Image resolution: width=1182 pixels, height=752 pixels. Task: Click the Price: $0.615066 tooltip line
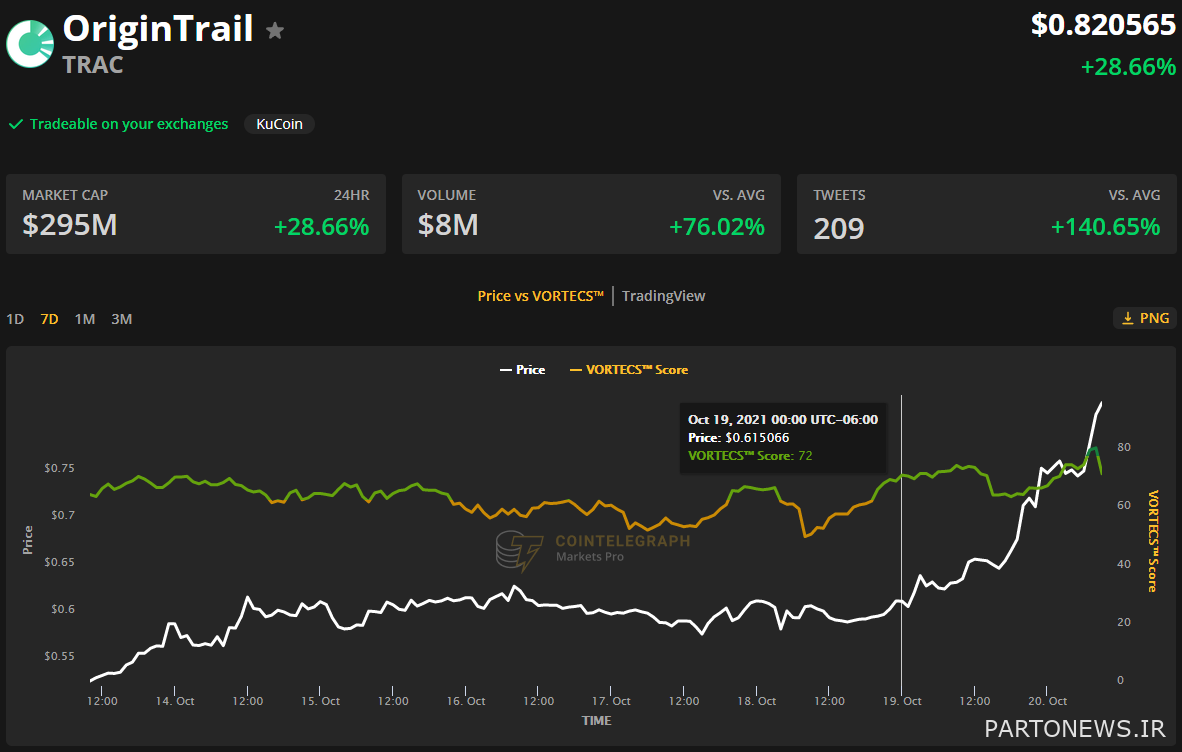(739, 438)
